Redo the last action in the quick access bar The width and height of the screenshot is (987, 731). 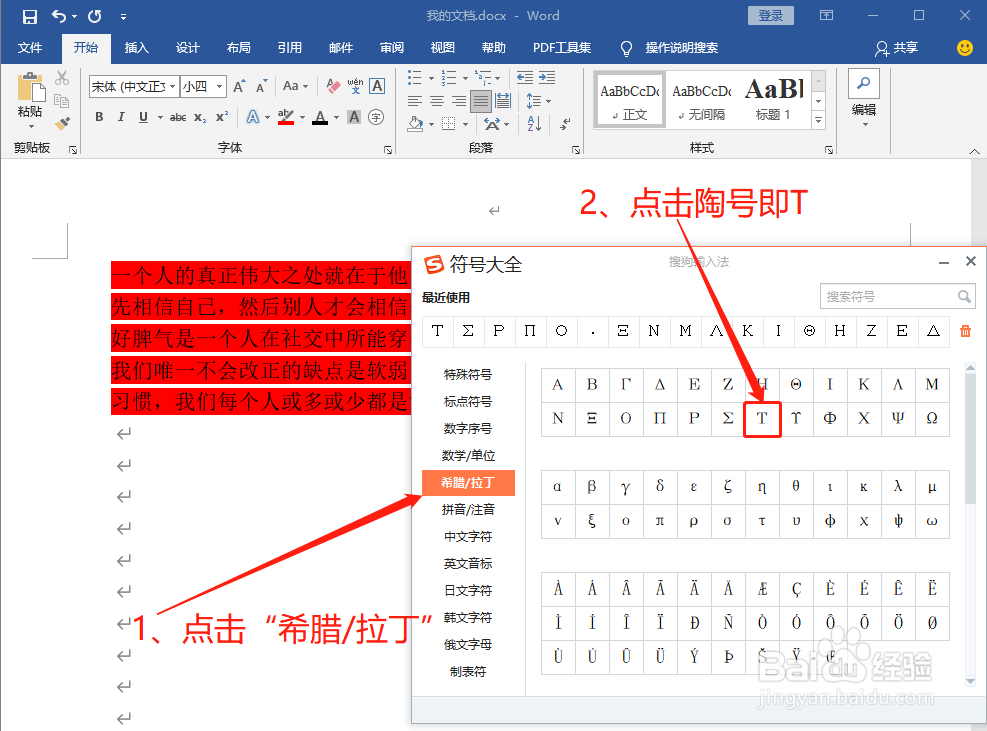coord(95,16)
